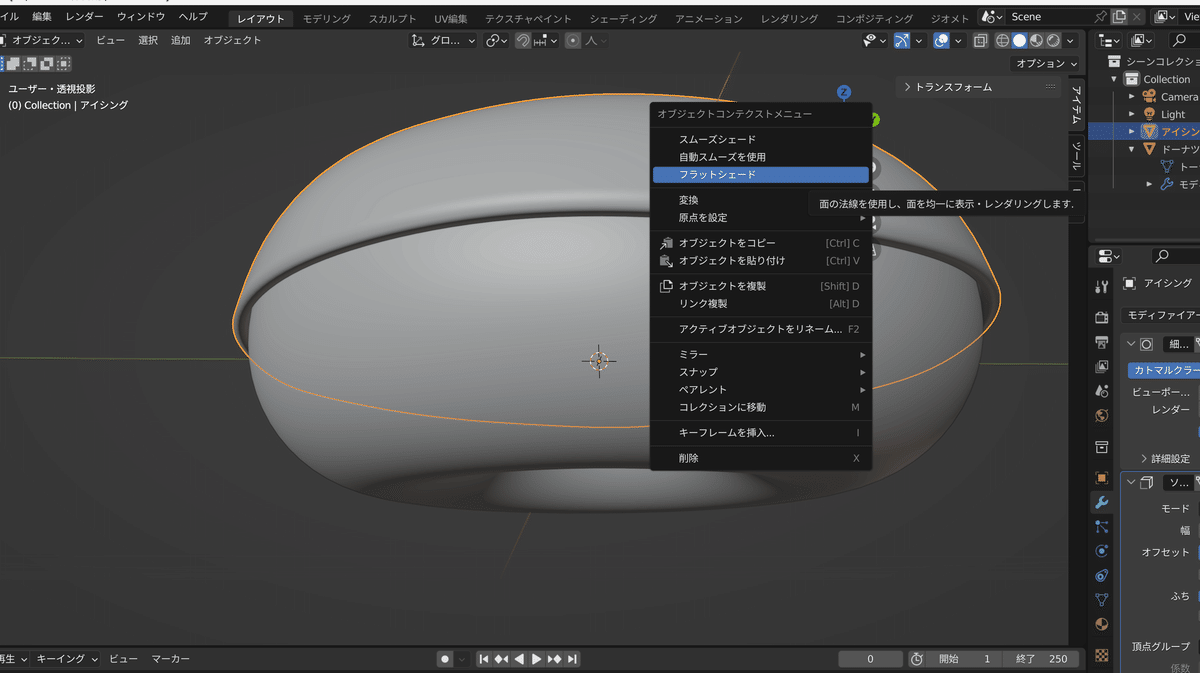Open object mode selector dropdown
The height and width of the screenshot is (673, 1200).
(x=44, y=40)
